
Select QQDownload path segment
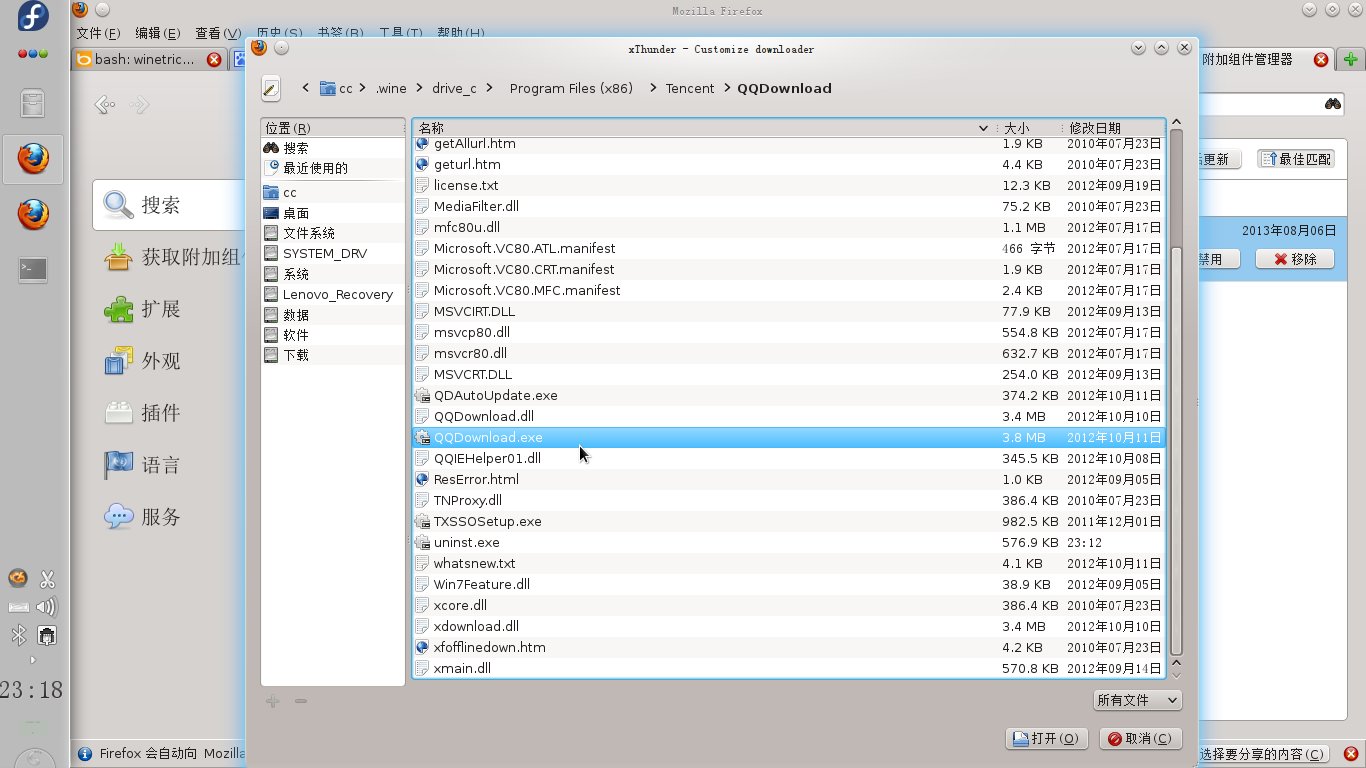point(784,88)
